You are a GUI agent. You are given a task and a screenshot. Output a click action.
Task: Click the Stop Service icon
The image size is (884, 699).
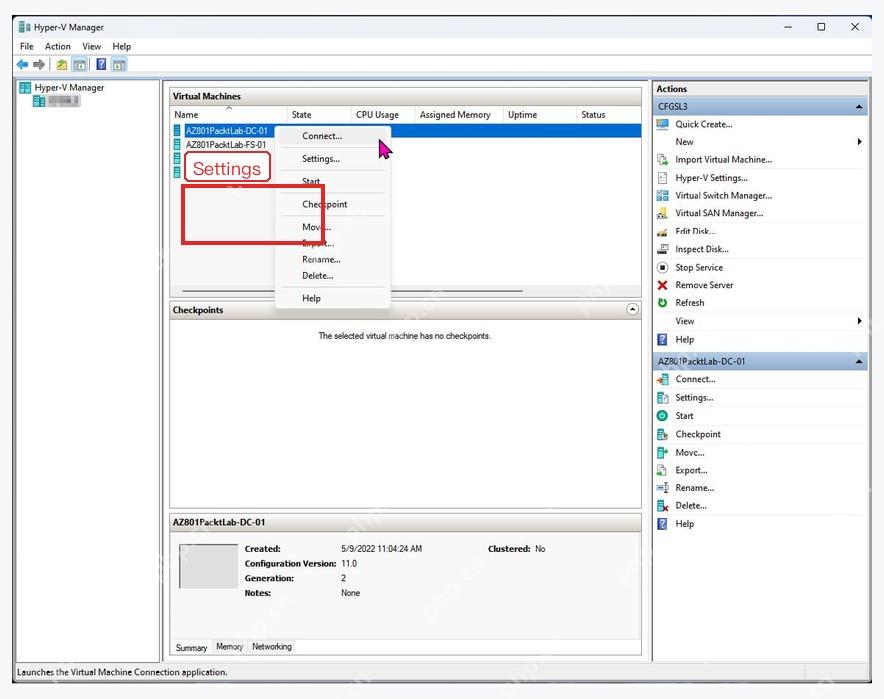click(662, 267)
